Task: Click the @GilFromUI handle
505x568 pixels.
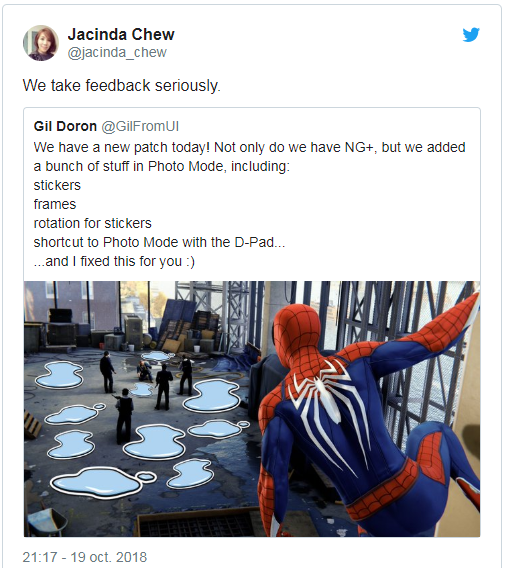Action: tap(140, 126)
